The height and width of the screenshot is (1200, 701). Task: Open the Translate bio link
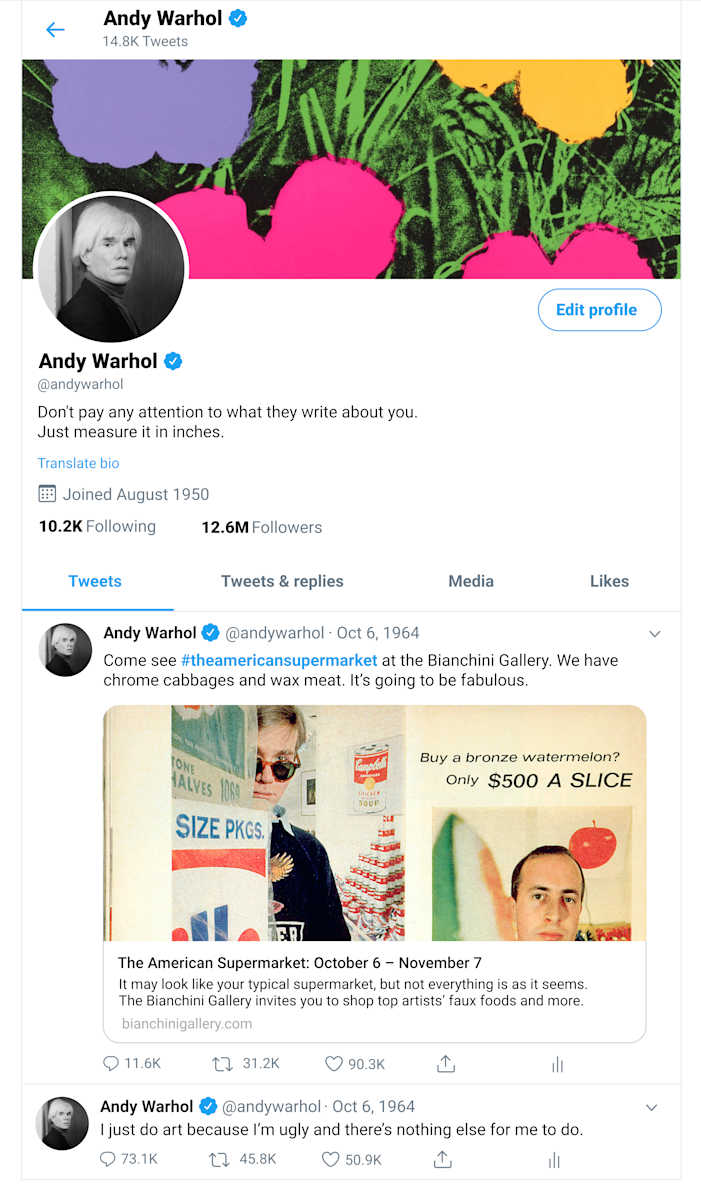78,463
